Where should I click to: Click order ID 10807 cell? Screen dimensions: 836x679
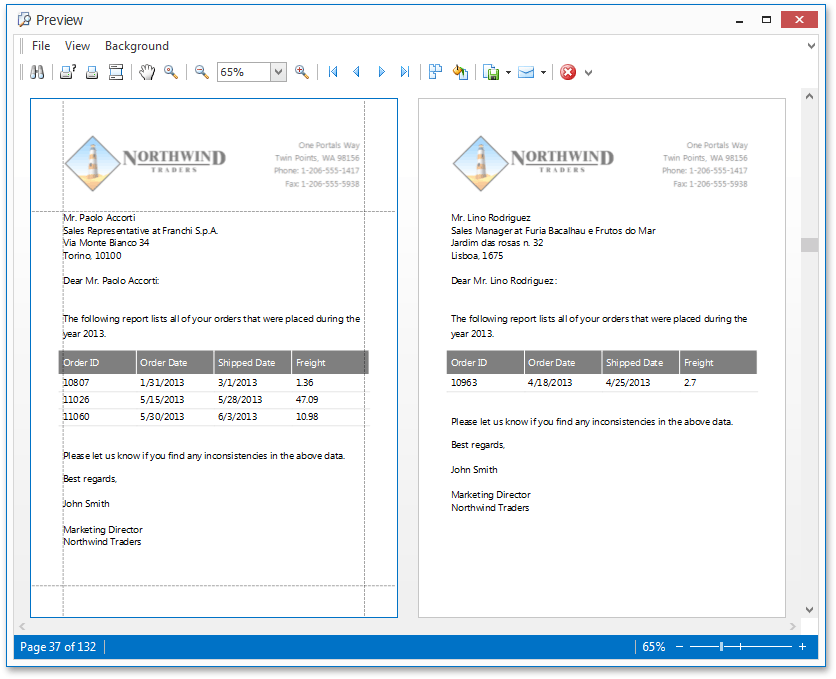76,383
